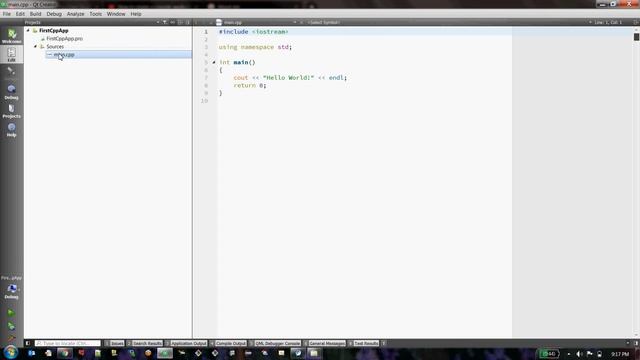
Task: Click the #include <iostream> code line
Action: coord(253,32)
